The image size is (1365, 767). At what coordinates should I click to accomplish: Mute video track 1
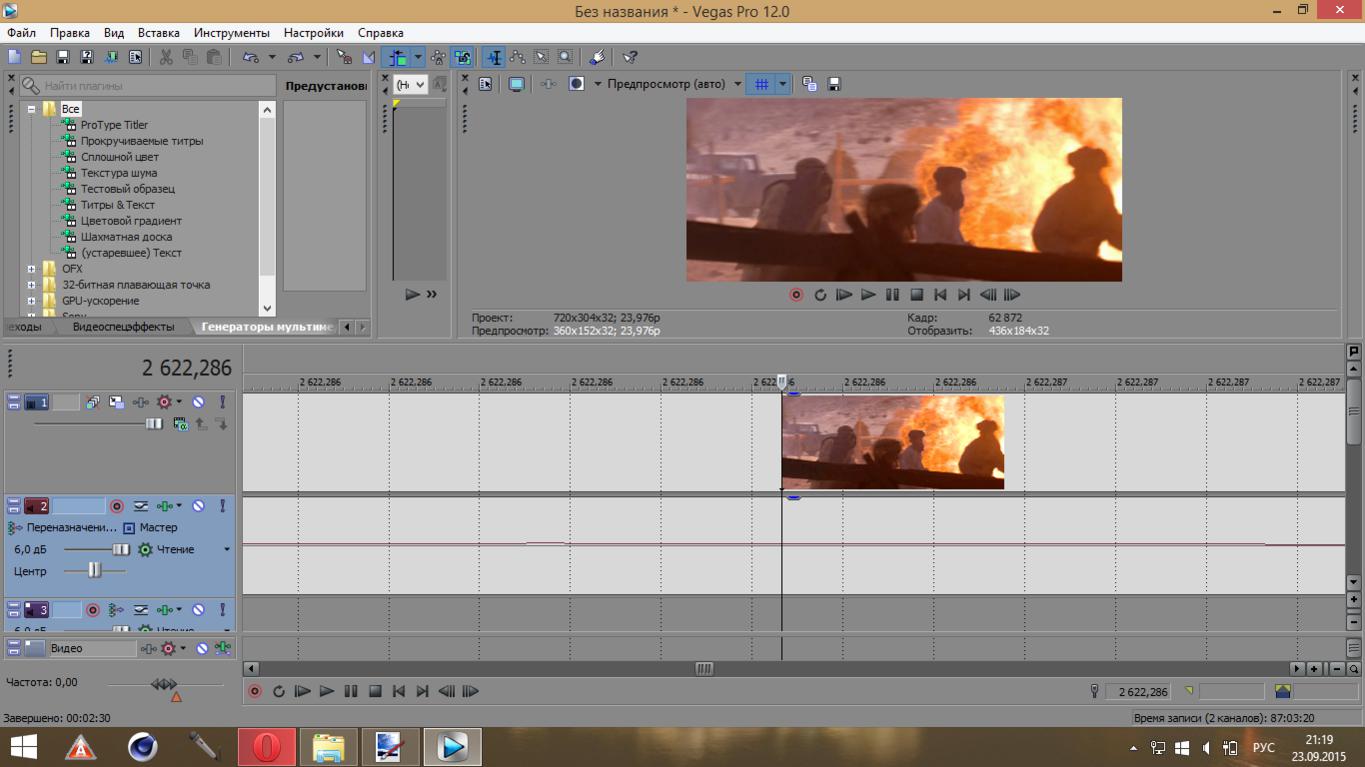198,402
